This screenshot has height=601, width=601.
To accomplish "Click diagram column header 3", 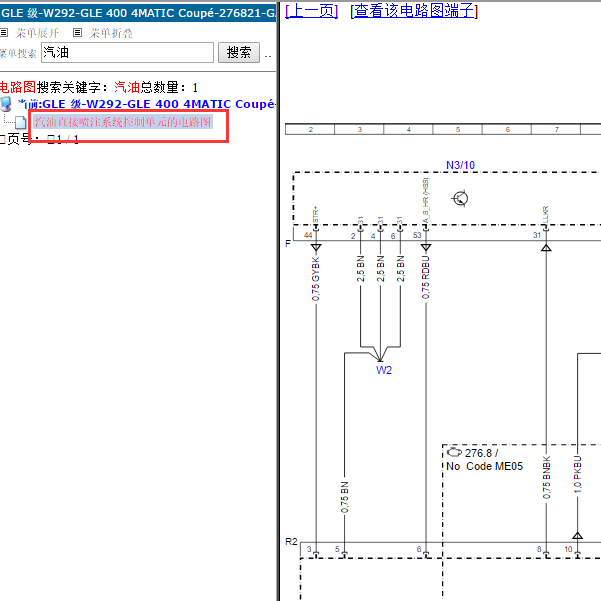I will (x=360, y=130).
